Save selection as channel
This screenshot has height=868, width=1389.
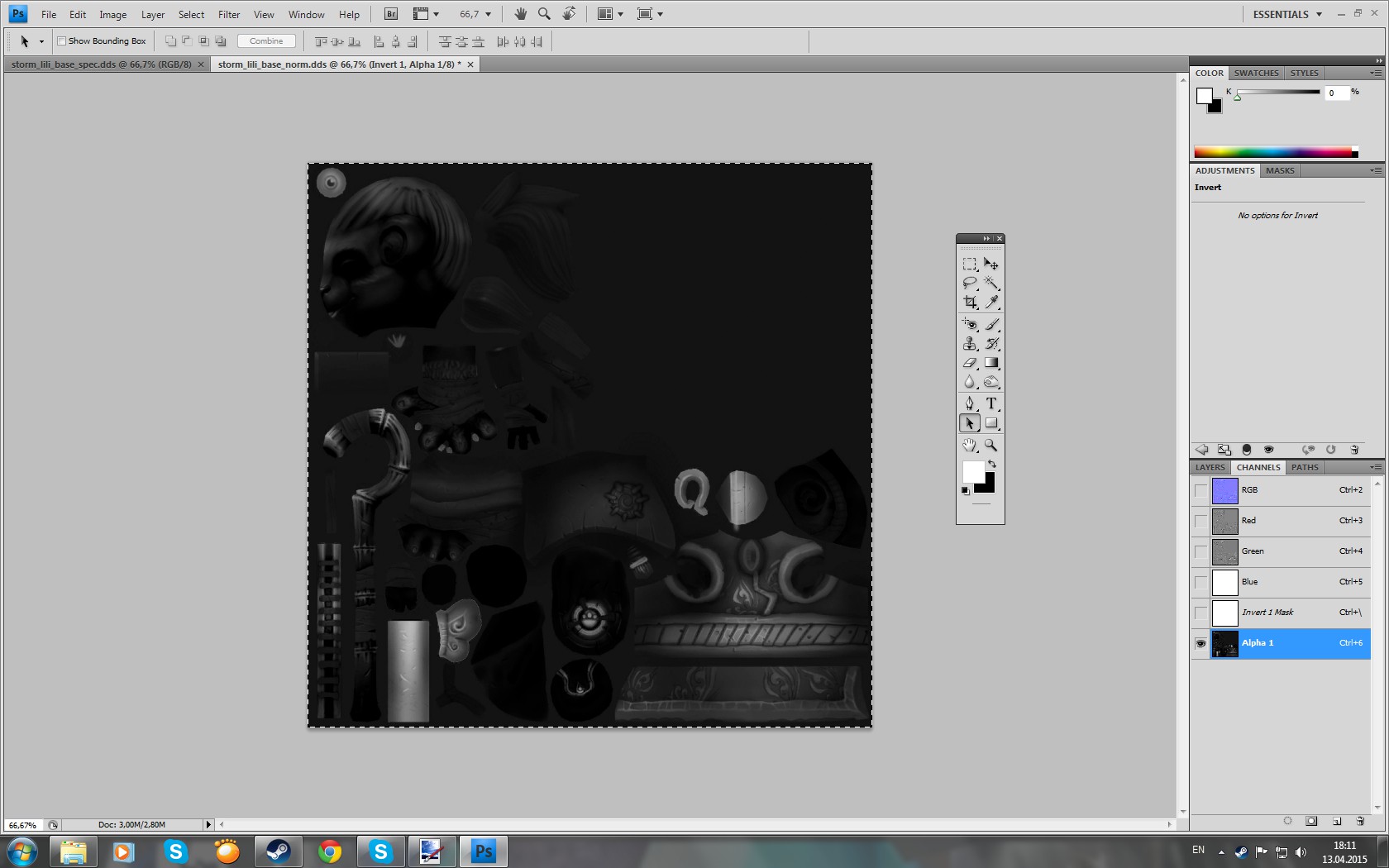click(1311, 821)
